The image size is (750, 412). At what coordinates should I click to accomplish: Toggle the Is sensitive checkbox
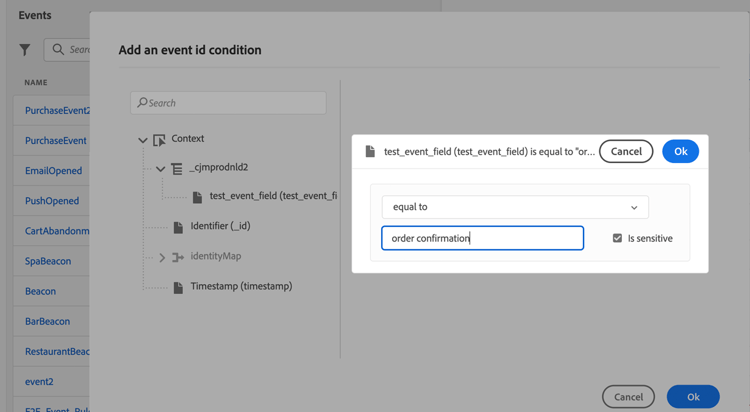[x=617, y=238]
